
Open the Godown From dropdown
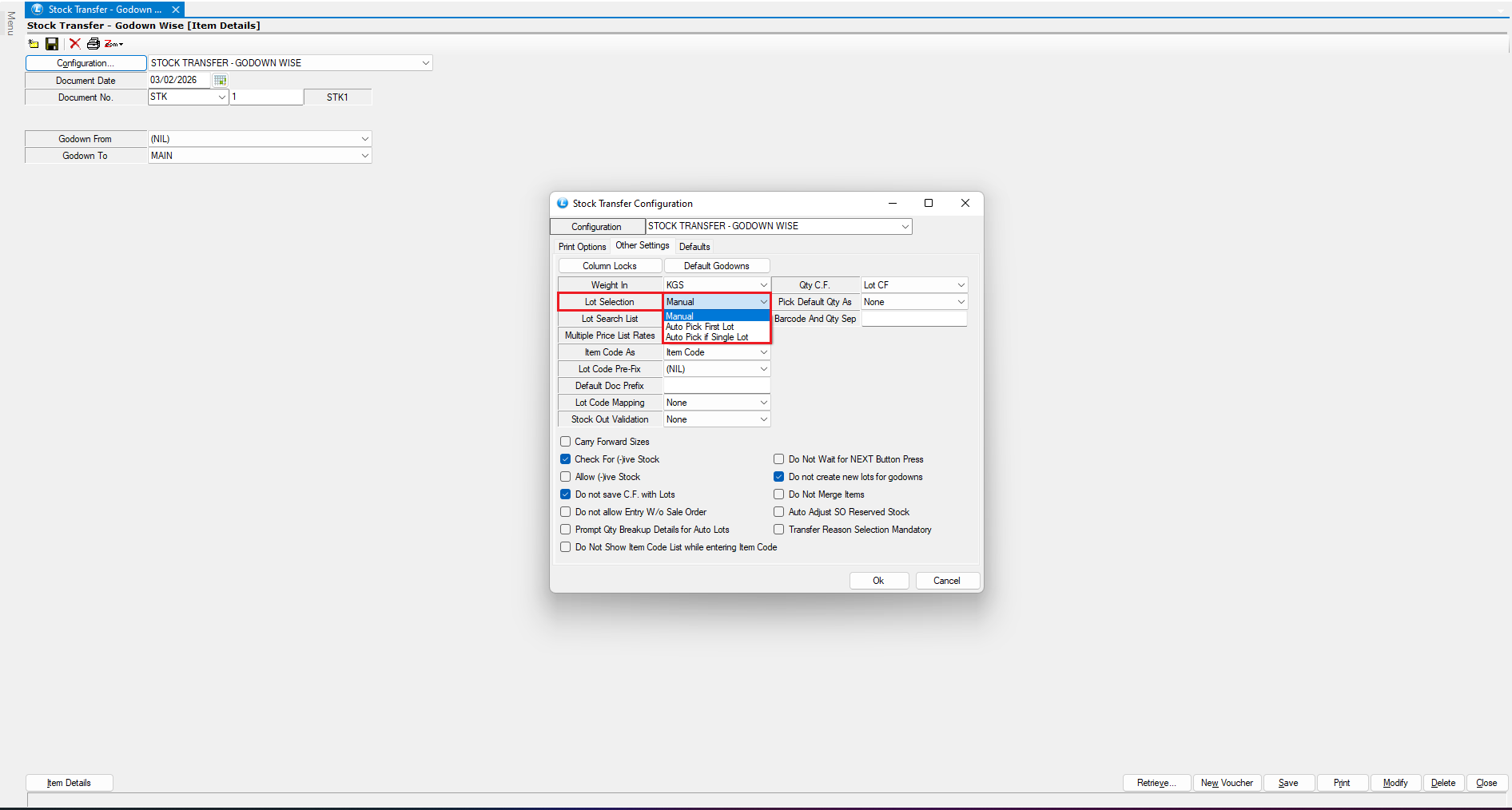(x=364, y=139)
